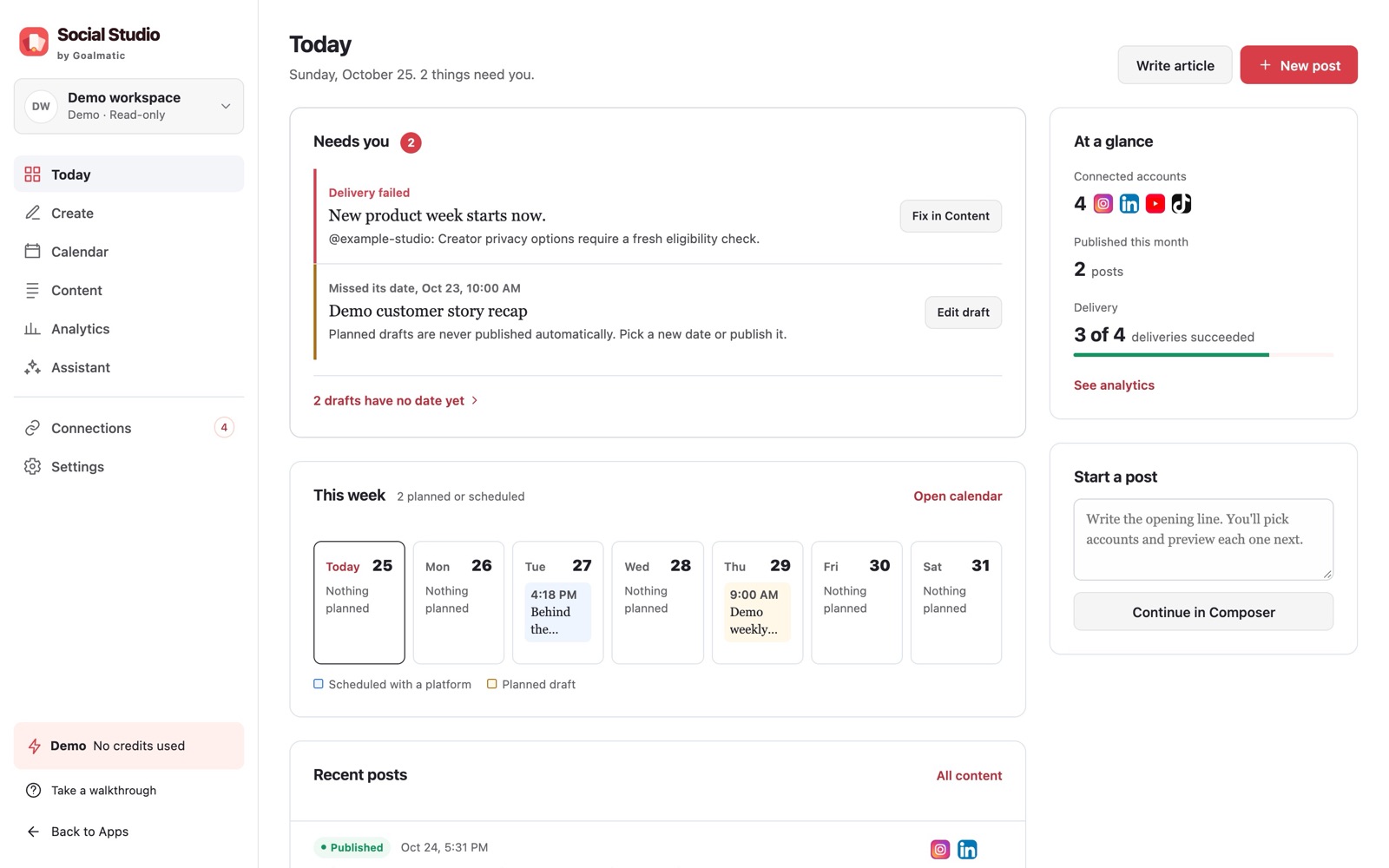Click the Assistant sparkle icon in sidebar

pos(32,367)
